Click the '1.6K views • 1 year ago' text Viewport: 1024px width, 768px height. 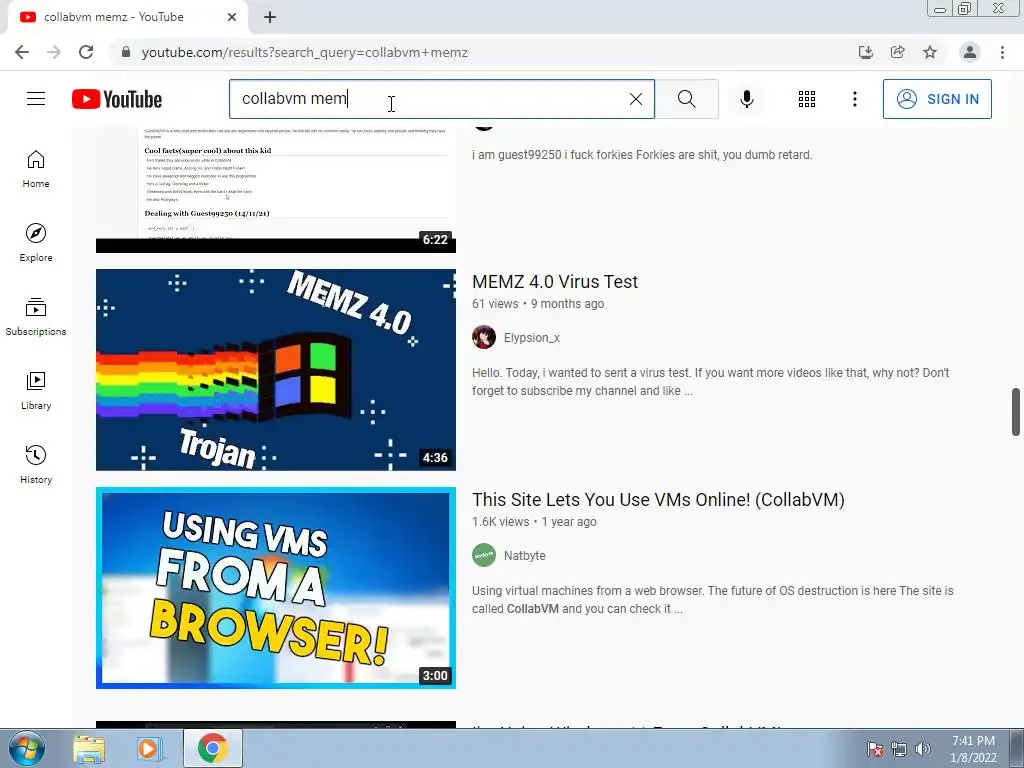[x=534, y=522]
